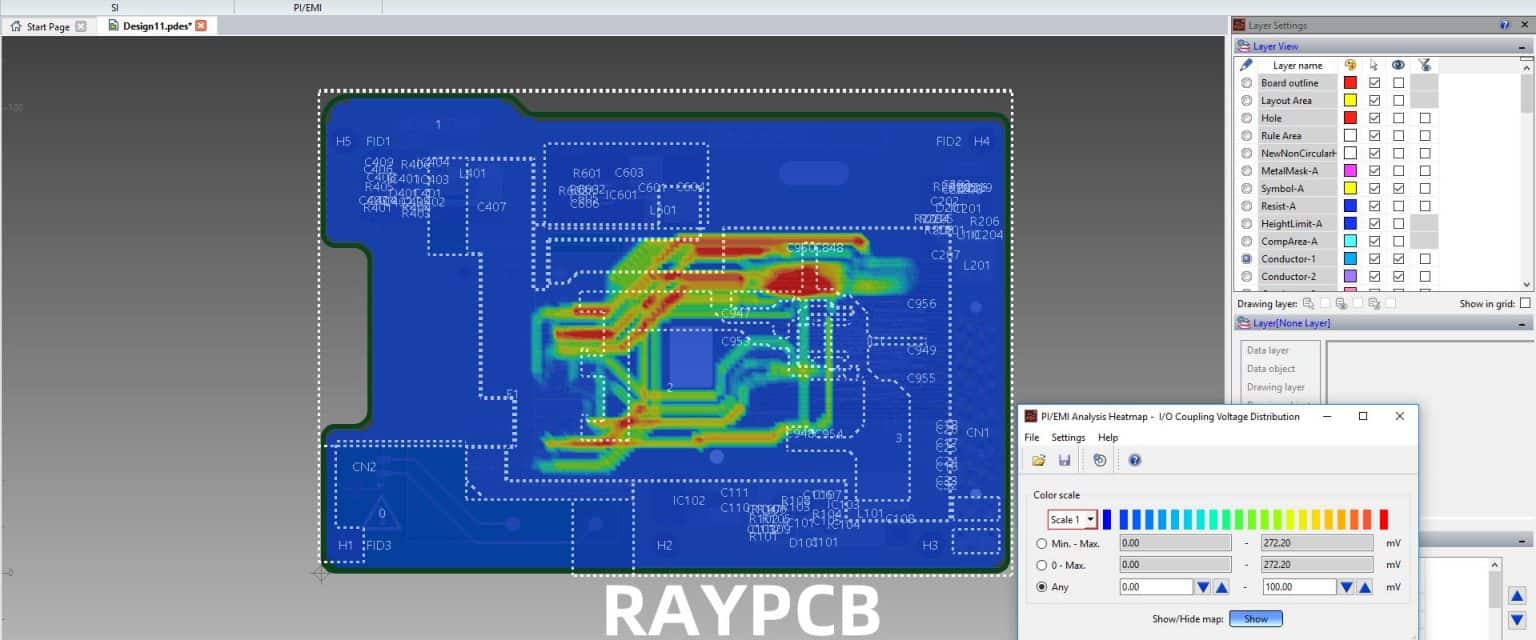Enable the Show in grid checkbox
Image resolution: width=1536 pixels, height=640 pixels.
(1525, 303)
